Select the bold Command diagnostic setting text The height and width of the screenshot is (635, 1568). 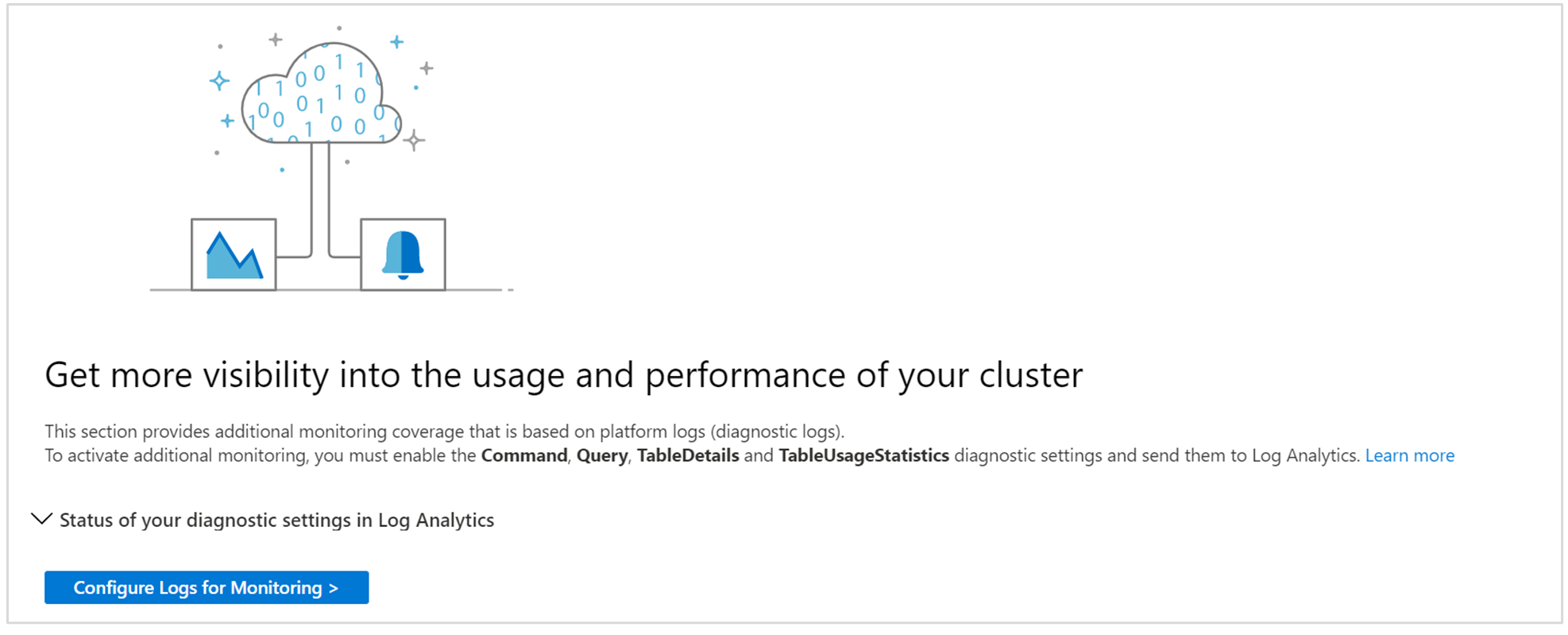tap(523, 455)
